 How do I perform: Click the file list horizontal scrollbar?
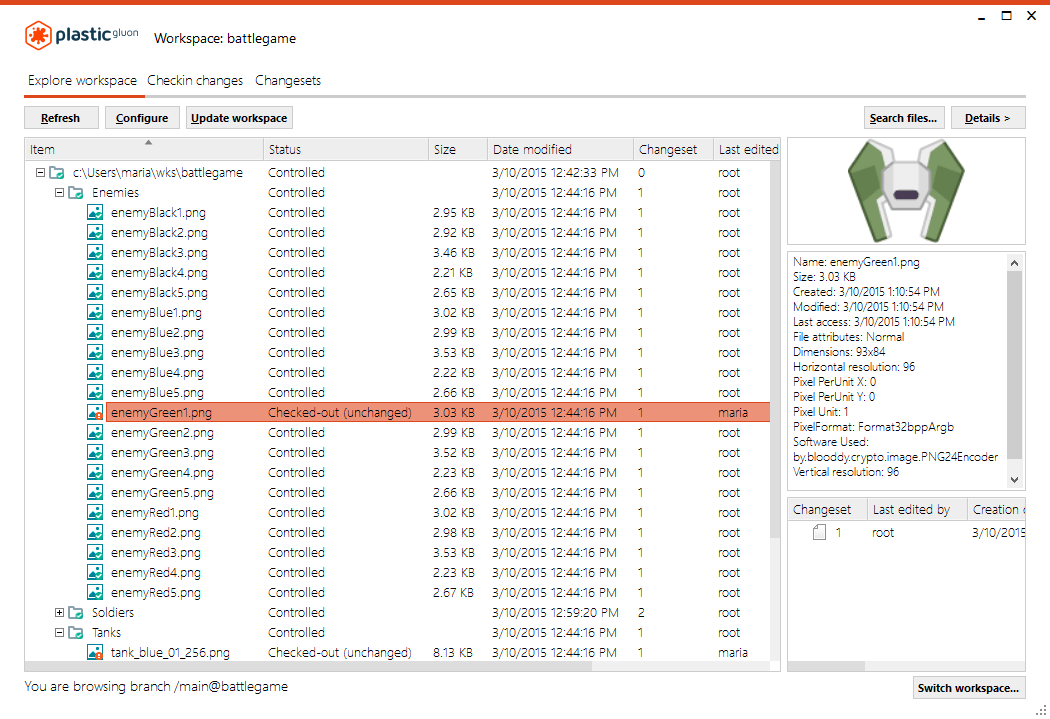308,666
